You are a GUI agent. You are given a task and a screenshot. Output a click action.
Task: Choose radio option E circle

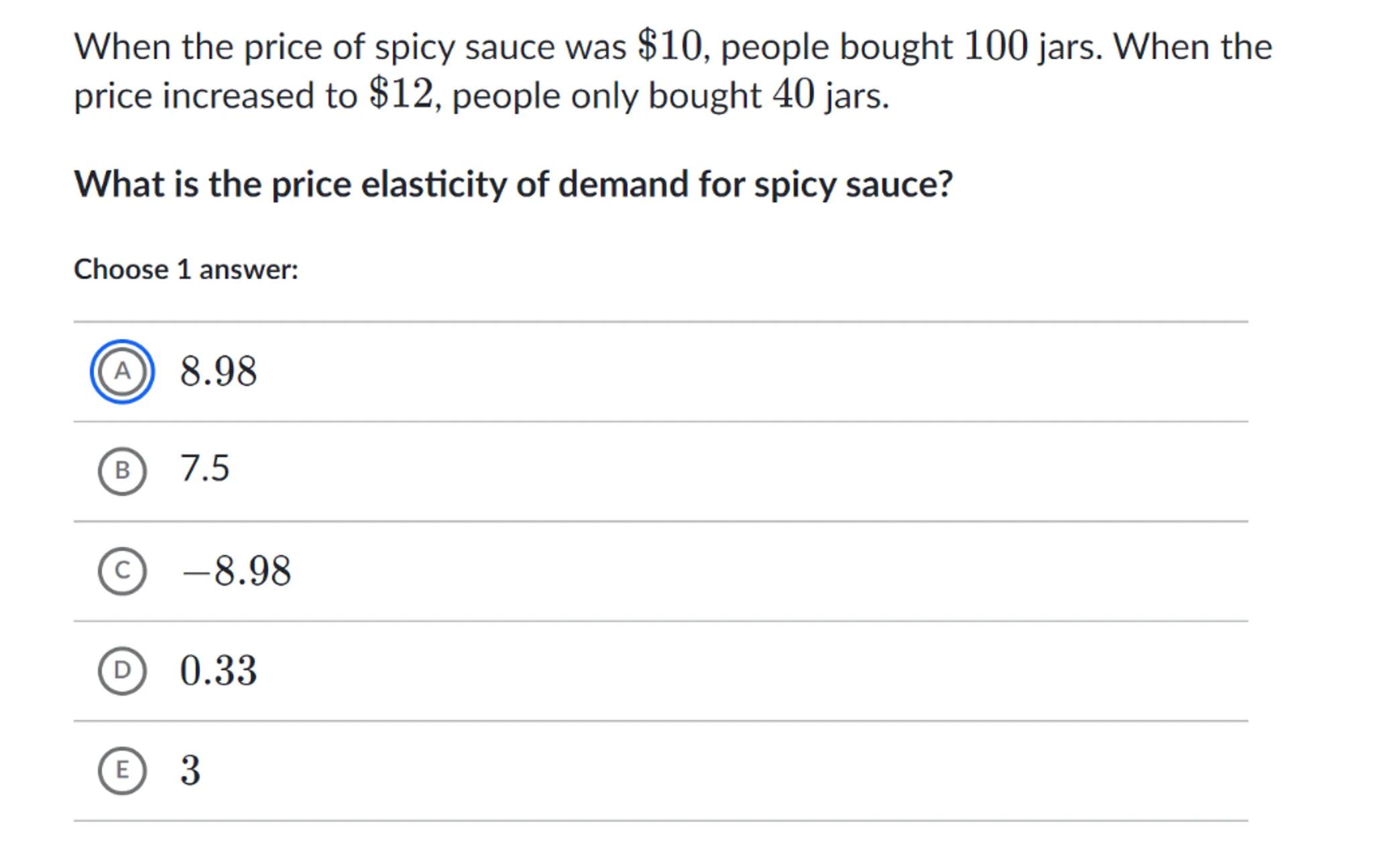[x=122, y=770]
